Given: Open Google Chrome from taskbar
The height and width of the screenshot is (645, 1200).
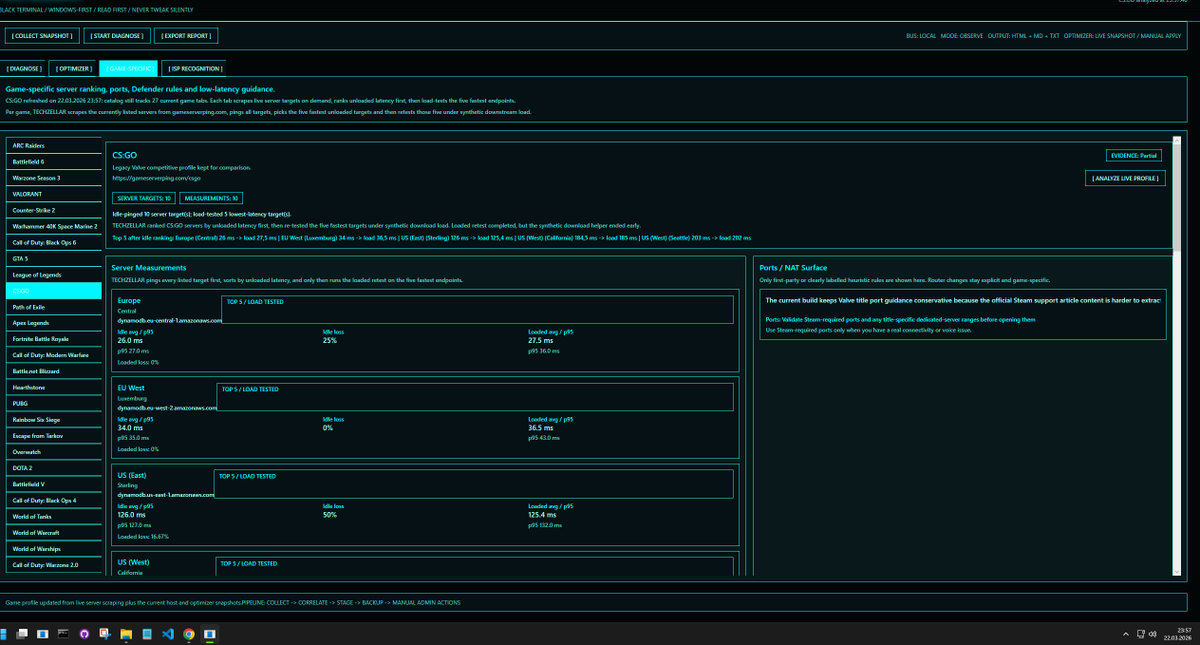Looking at the screenshot, I should tap(188, 634).
